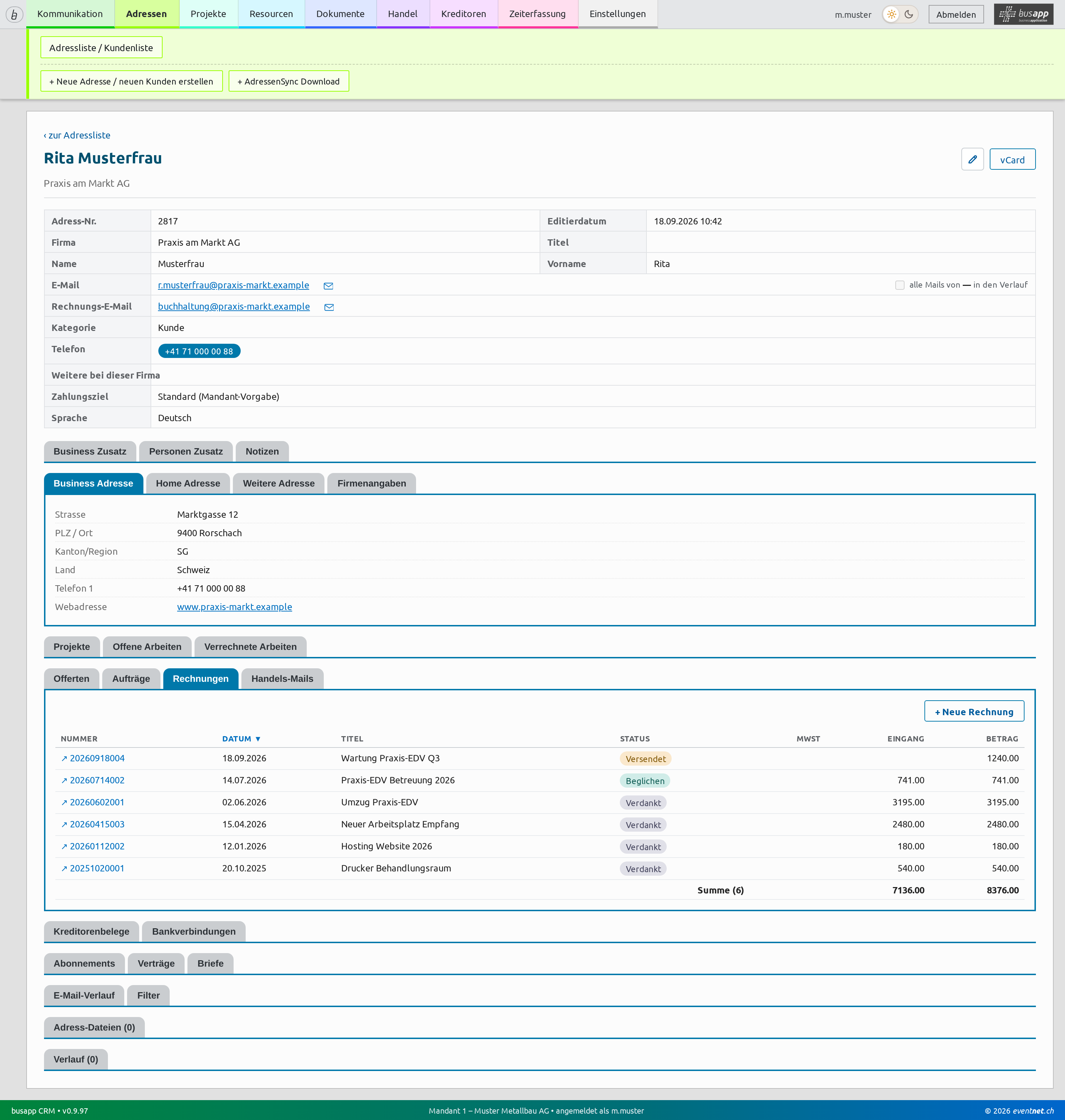1065x1120 pixels.
Task: Expand the Verlauf (0) tab
Action: (x=76, y=1059)
